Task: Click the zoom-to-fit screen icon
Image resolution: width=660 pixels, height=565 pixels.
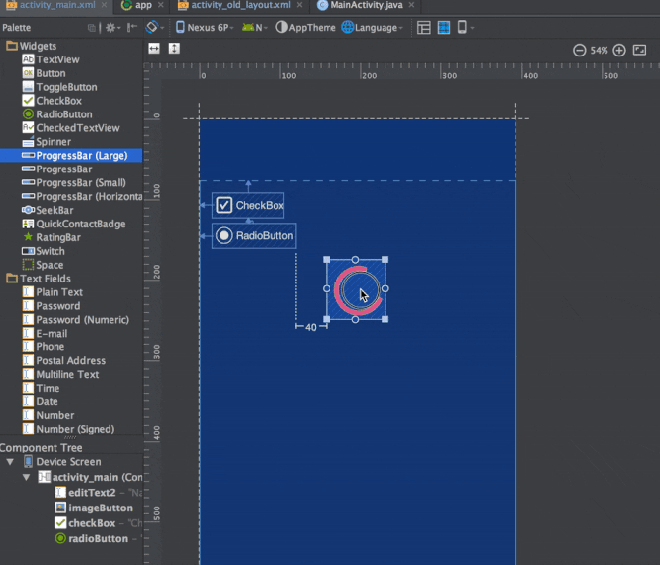Action: (639, 51)
